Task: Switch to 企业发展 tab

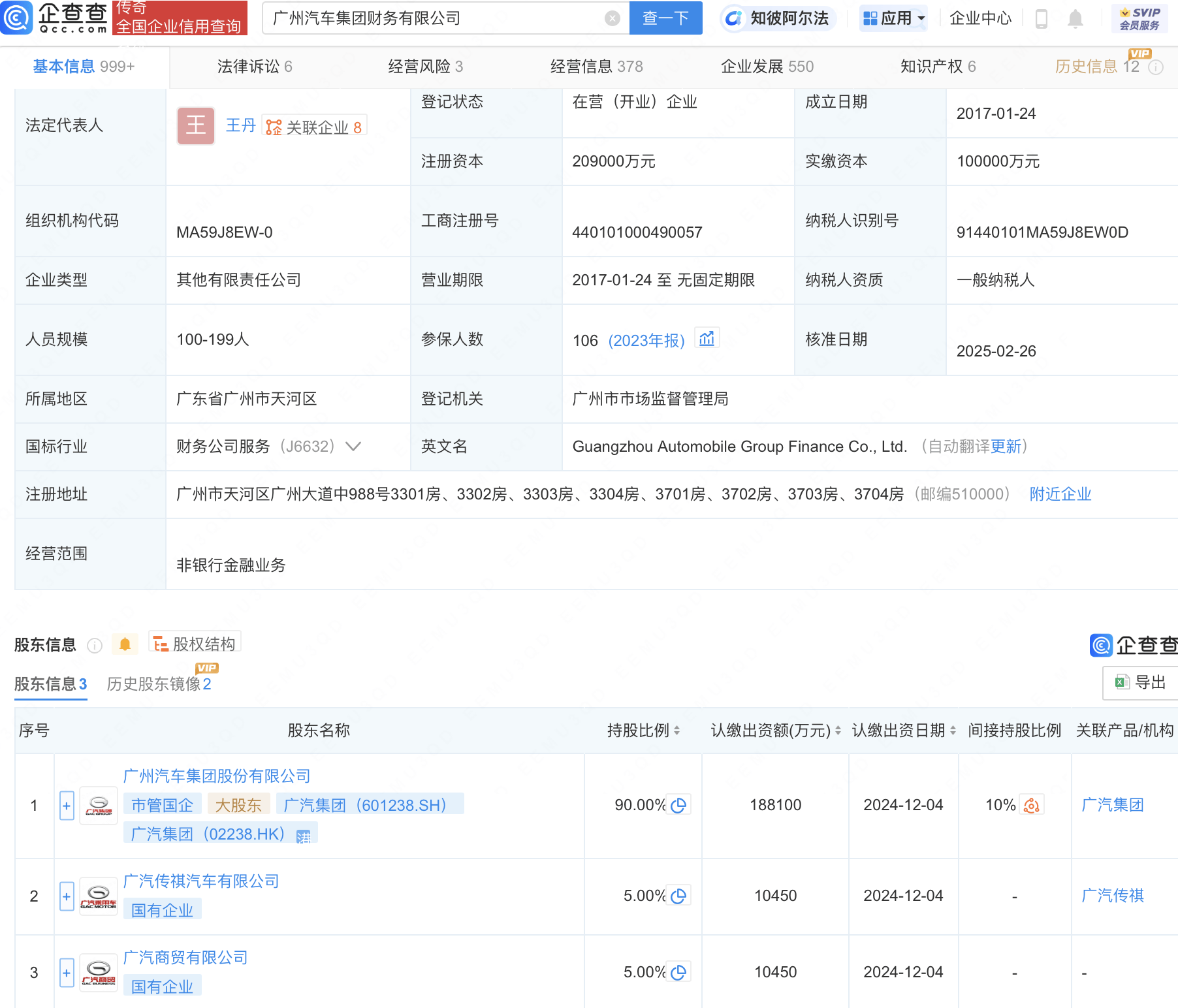Action: click(x=767, y=67)
